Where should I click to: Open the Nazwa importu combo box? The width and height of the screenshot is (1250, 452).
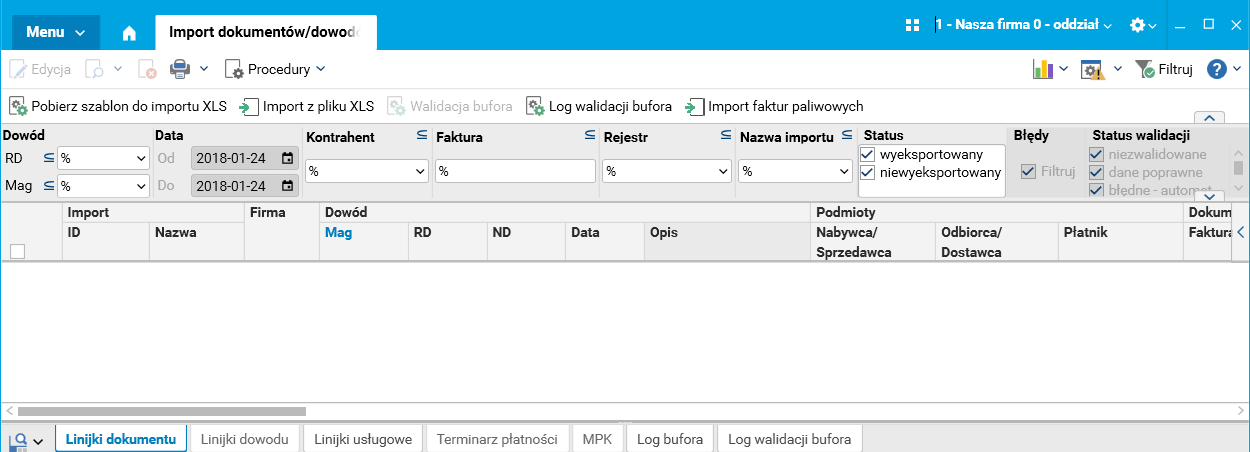[x=796, y=171]
